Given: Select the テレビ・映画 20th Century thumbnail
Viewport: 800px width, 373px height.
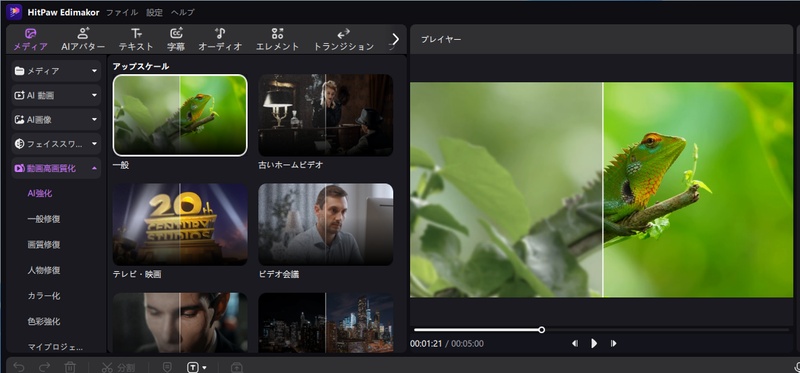Looking at the screenshot, I should click(x=180, y=224).
